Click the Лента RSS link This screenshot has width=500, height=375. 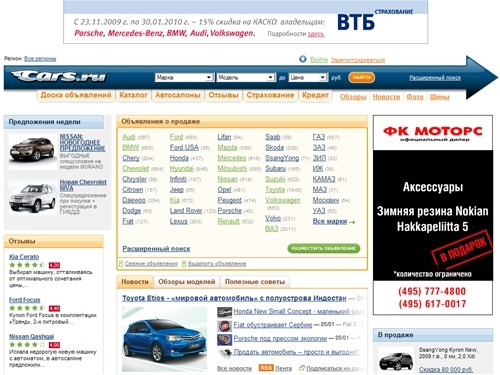click(x=284, y=368)
